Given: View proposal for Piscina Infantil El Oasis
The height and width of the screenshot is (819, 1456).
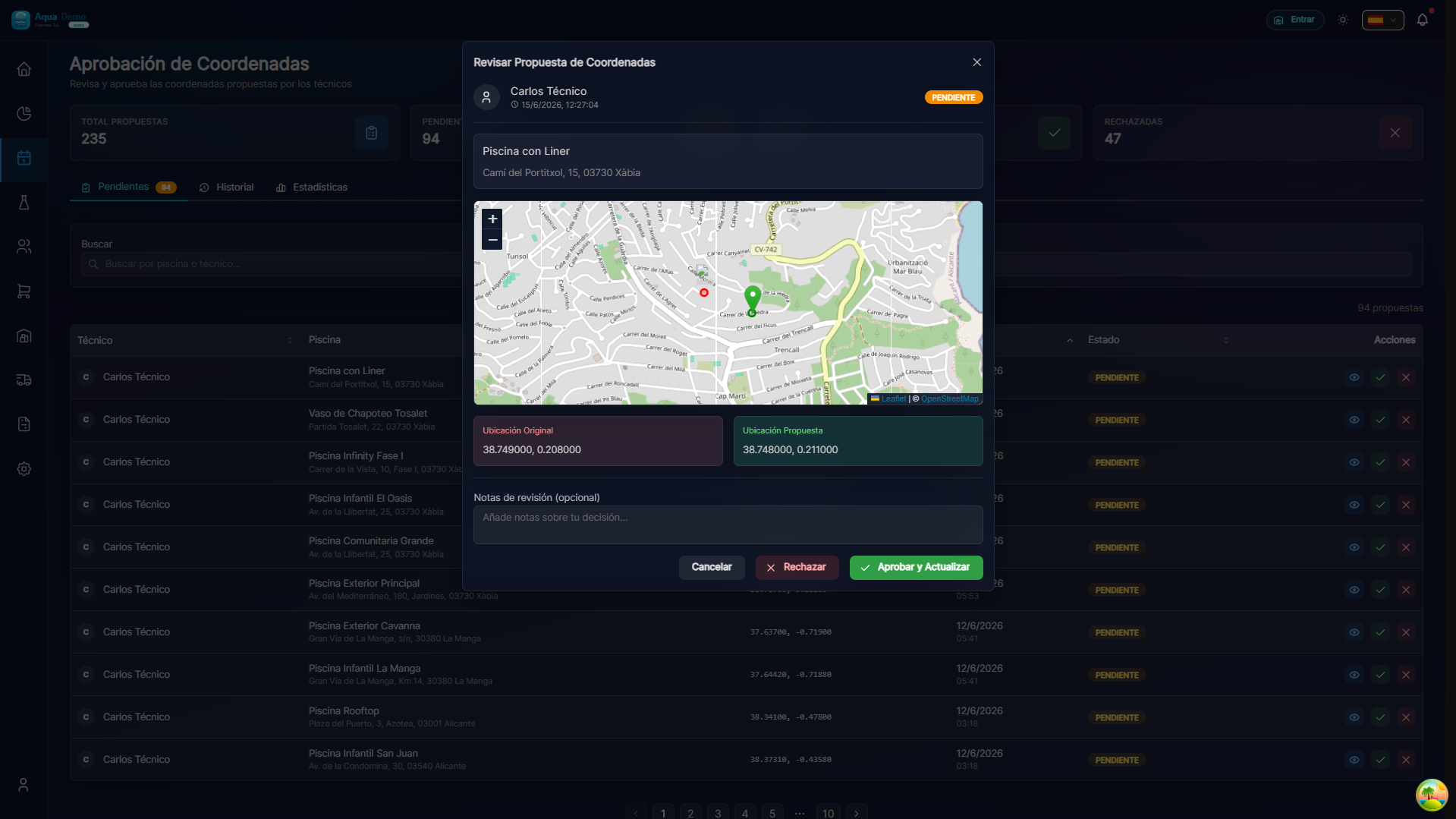Looking at the screenshot, I should click(1354, 505).
